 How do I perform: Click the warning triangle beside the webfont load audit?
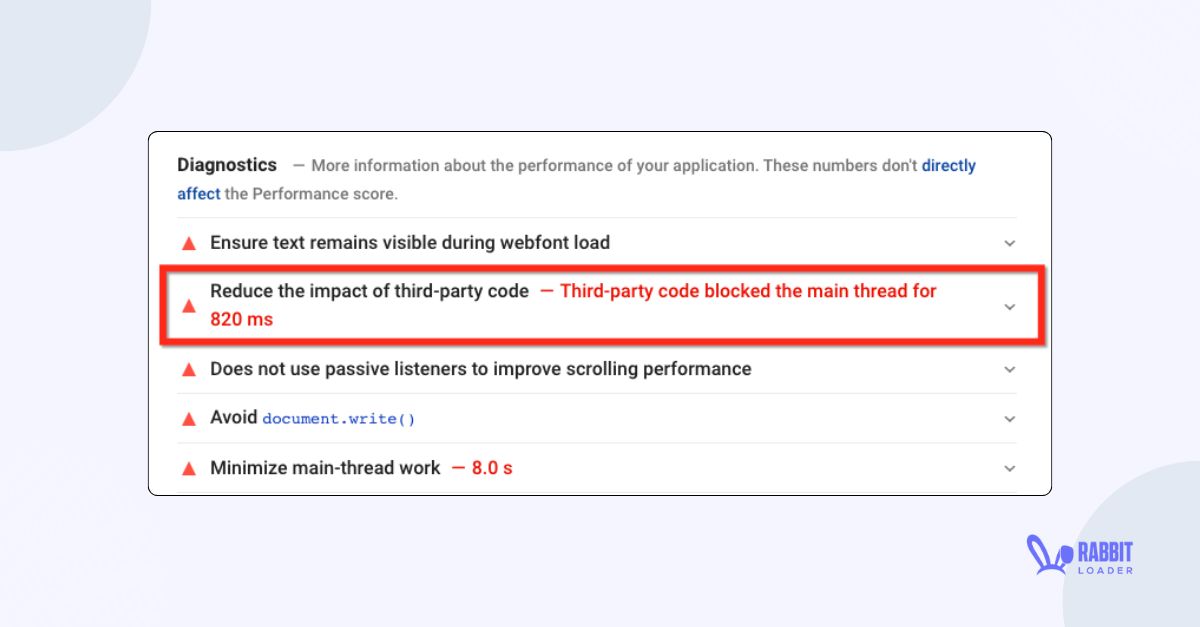[x=188, y=242]
